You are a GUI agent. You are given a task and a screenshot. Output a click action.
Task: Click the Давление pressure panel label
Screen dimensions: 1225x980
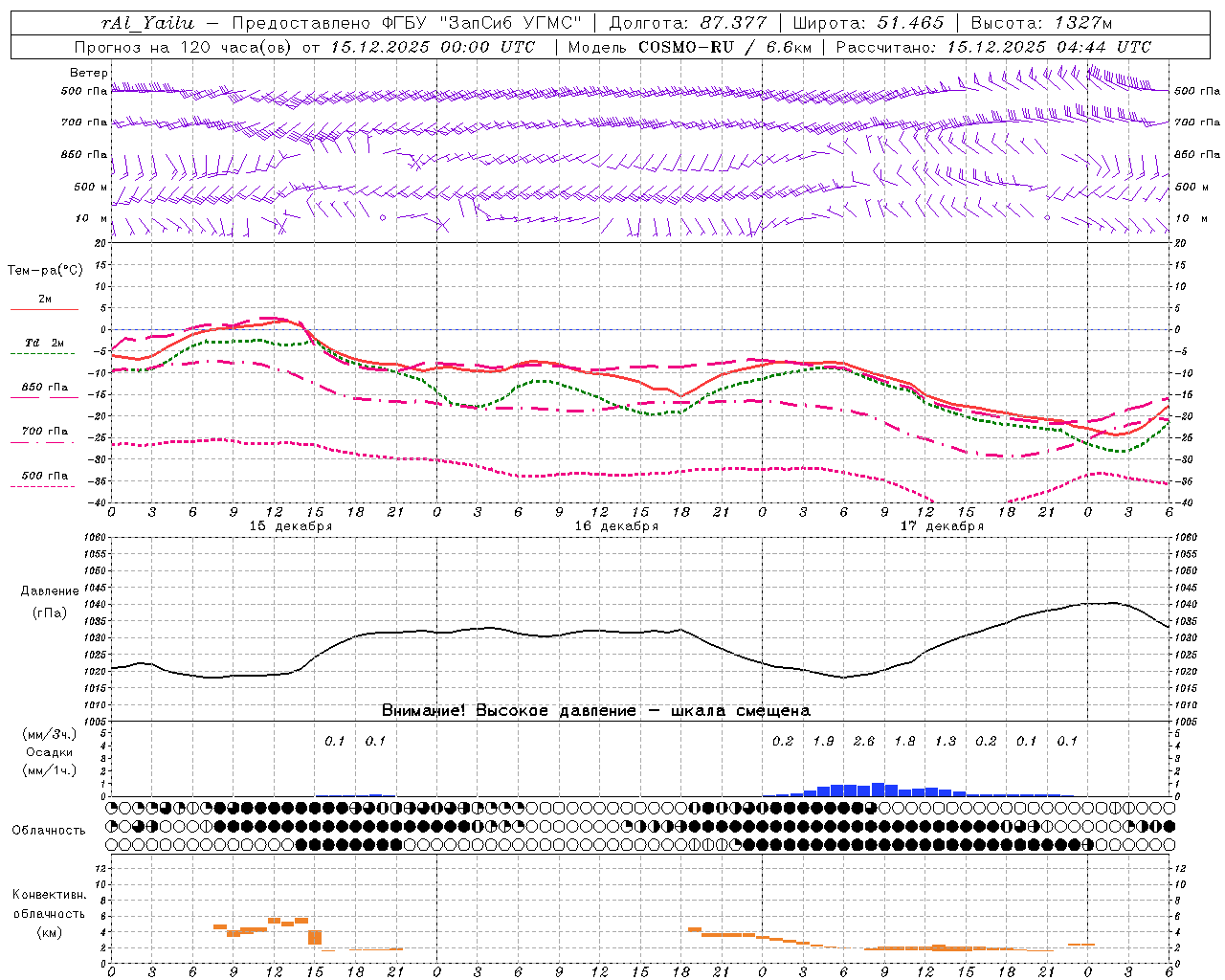pyautogui.click(x=50, y=591)
